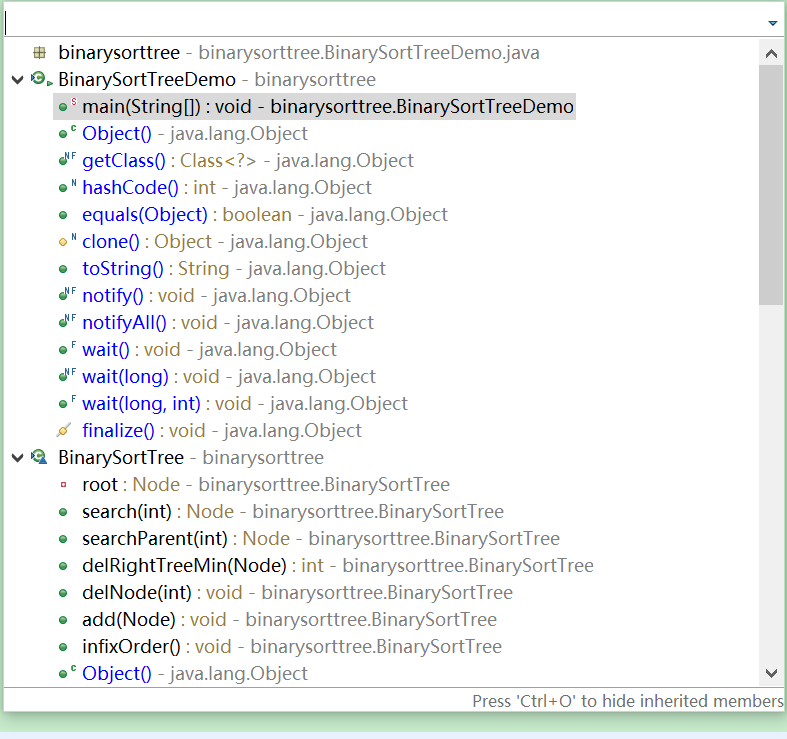Select add(Node) : void entry
The height and width of the screenshot is (739, 787).
tap(290, 620)
